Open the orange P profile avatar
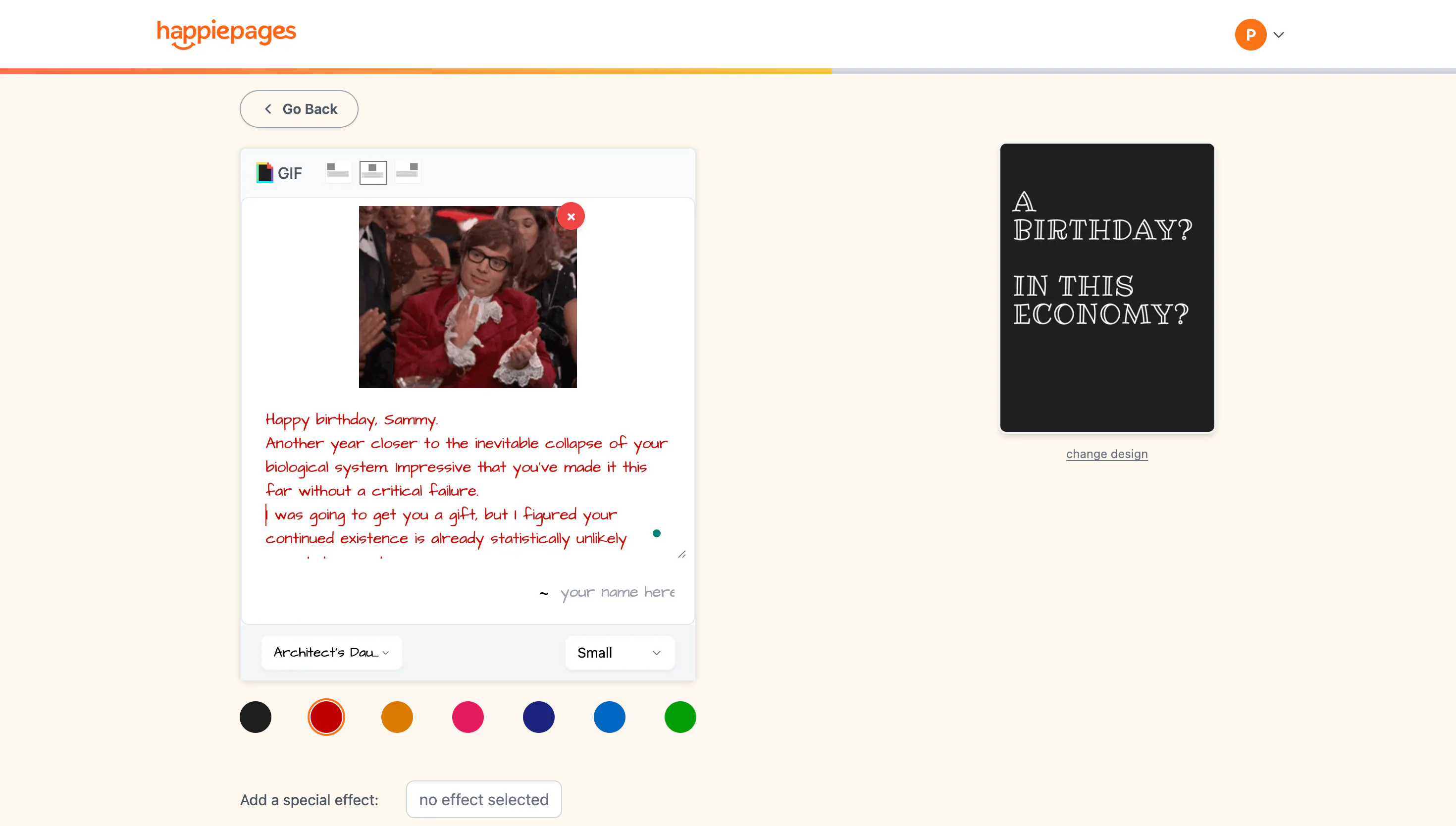1456x826 pixels. 1250,35
